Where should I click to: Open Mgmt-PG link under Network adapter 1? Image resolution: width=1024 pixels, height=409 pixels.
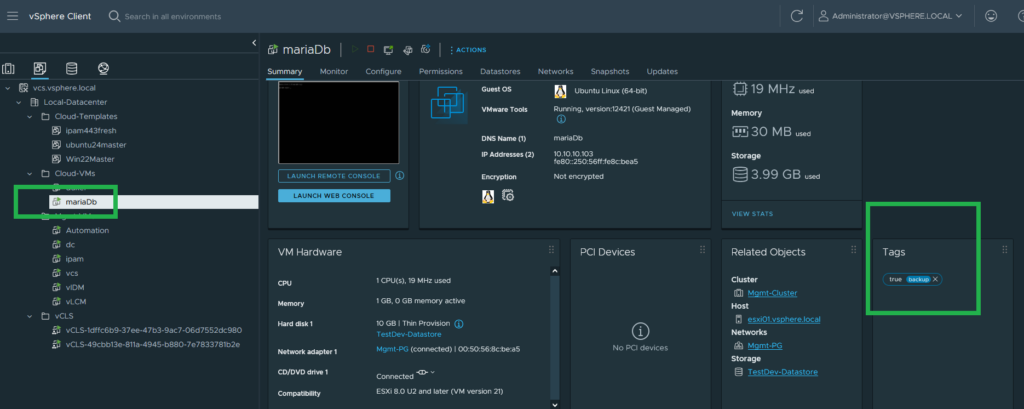392,349
